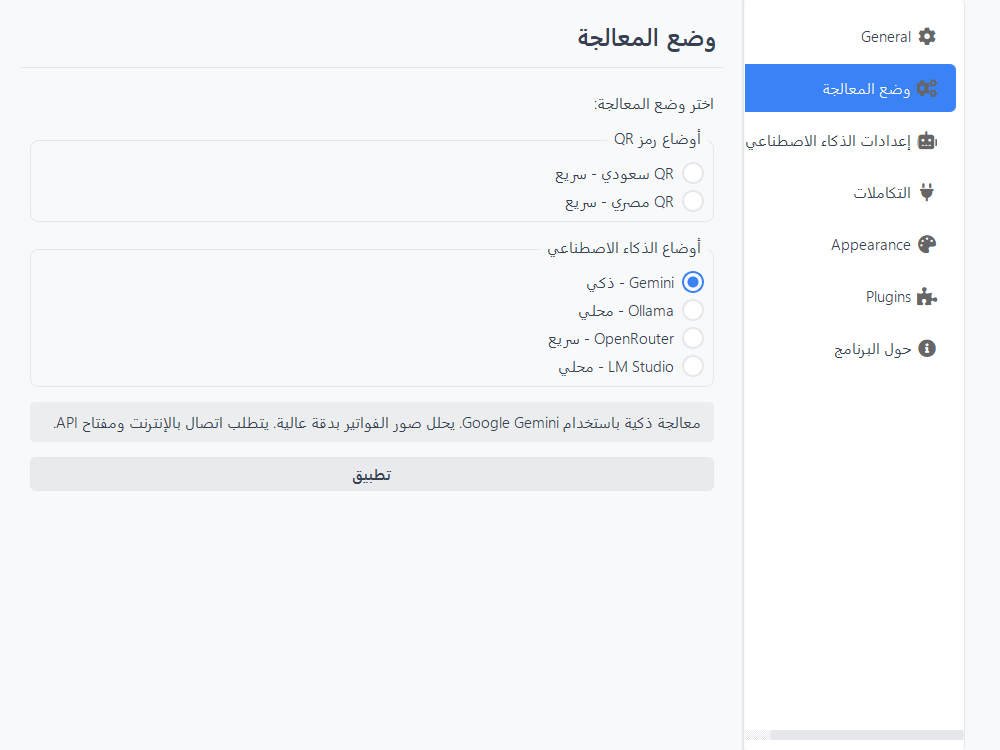Select OpenRouter - سريع radio button
Screen dimensions: 1000x750
692,339
